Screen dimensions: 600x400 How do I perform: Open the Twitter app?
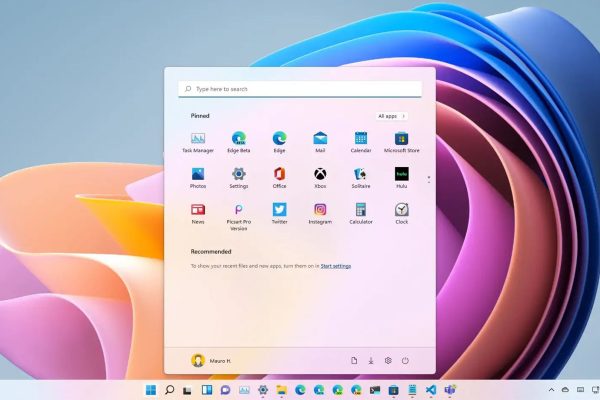tap(279, 214)
